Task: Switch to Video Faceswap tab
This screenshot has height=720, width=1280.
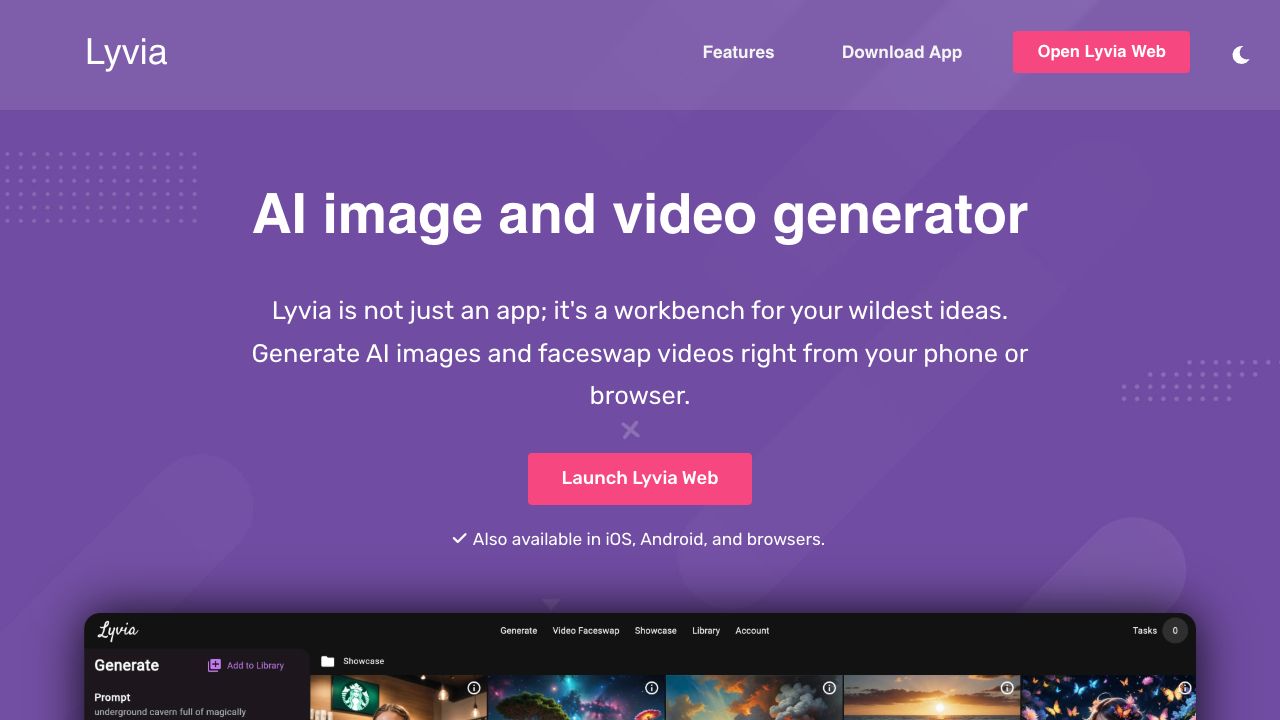Action: 586,631
